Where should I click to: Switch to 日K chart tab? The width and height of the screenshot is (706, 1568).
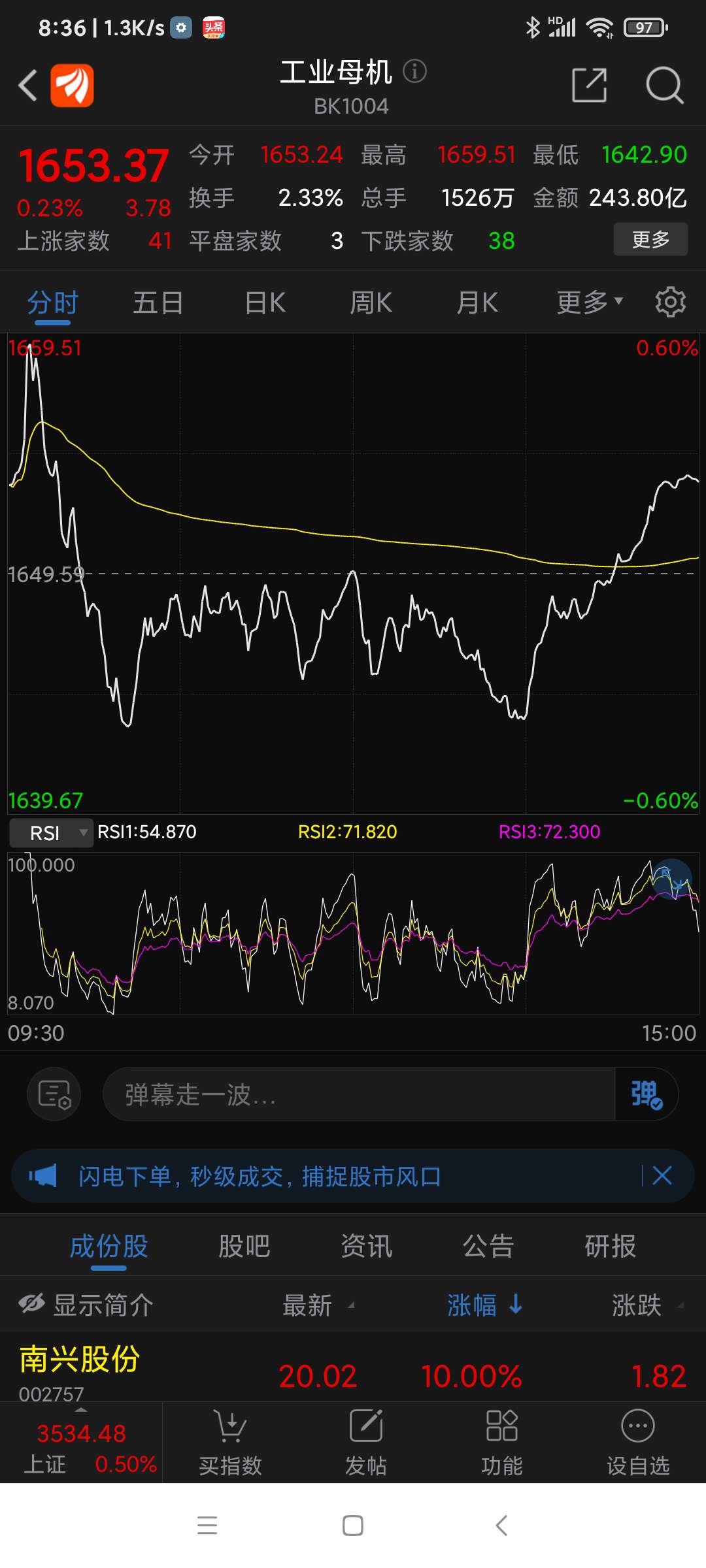(x=265, y=302)
